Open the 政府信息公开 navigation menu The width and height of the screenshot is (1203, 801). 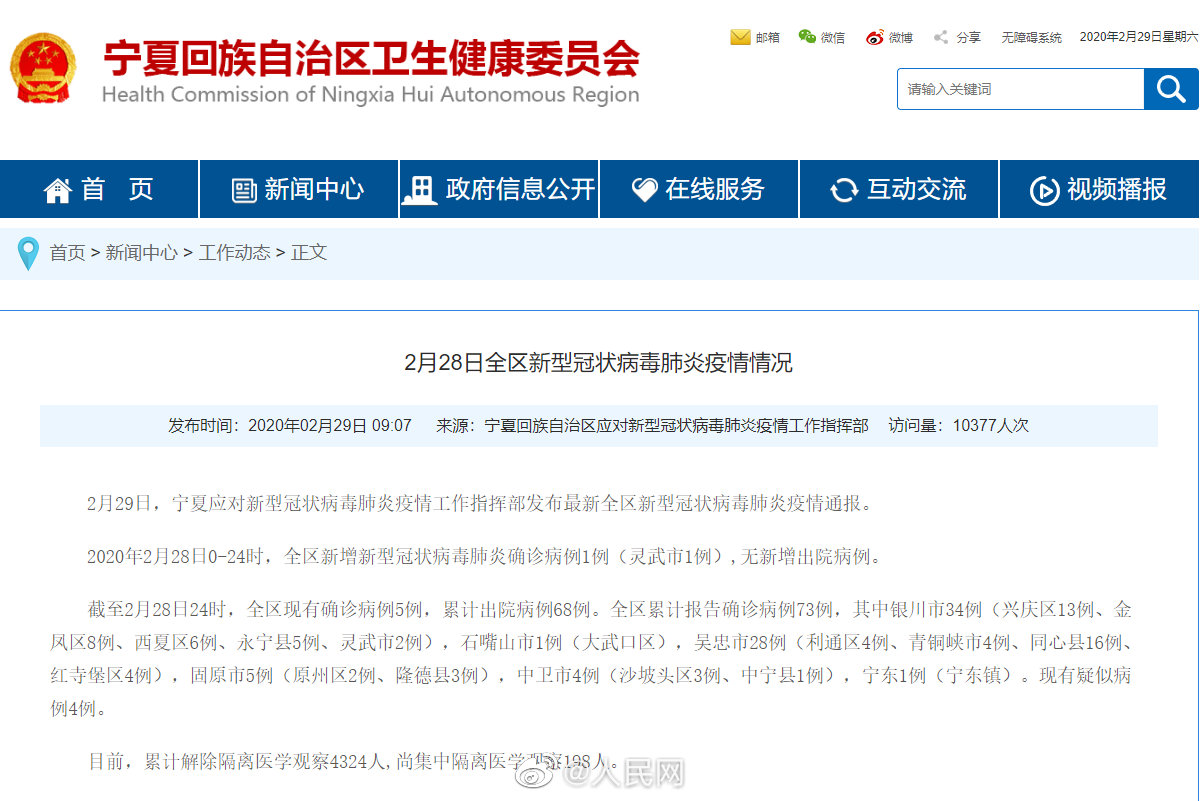coord(499,189)
